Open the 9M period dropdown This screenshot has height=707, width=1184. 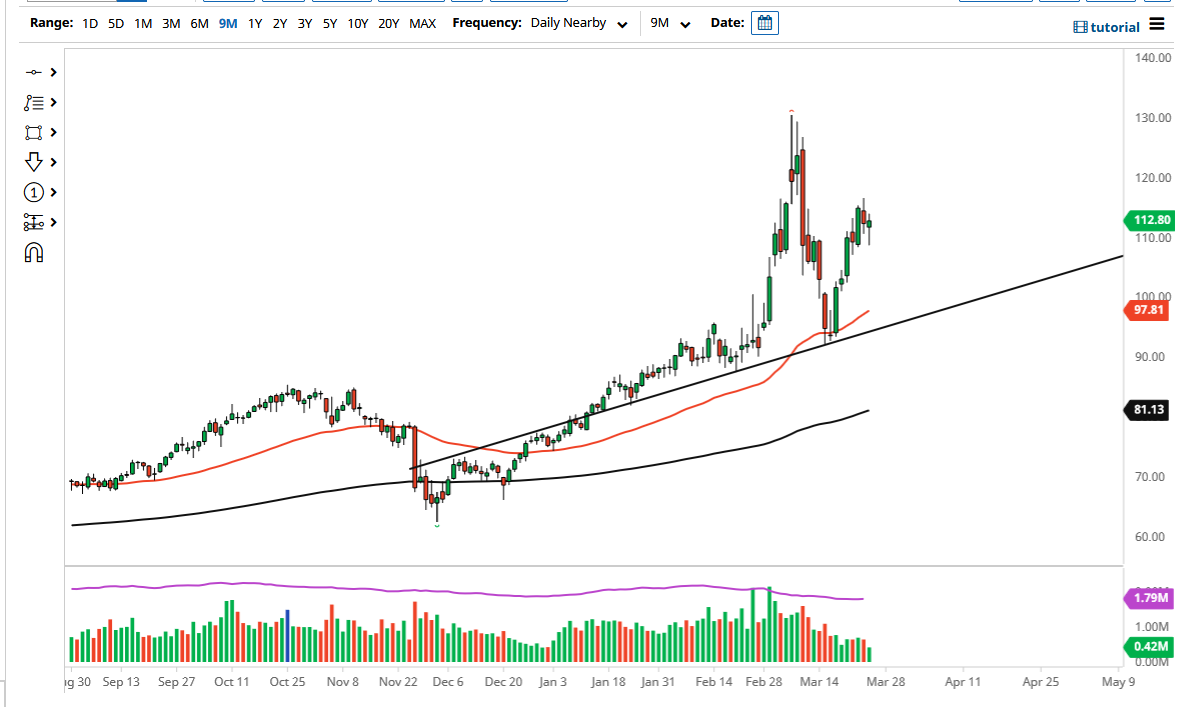pyautogui.click(x=671, y=23)
